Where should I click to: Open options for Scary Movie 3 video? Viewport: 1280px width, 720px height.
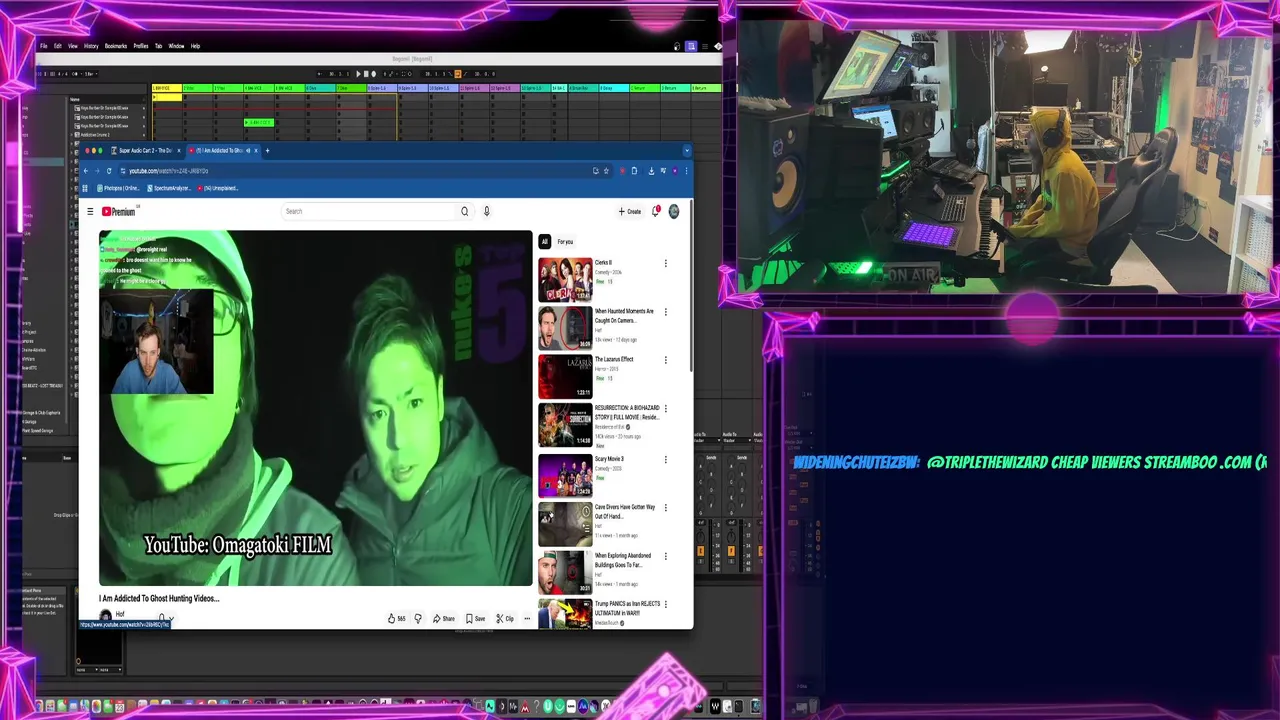pos(666,460)
